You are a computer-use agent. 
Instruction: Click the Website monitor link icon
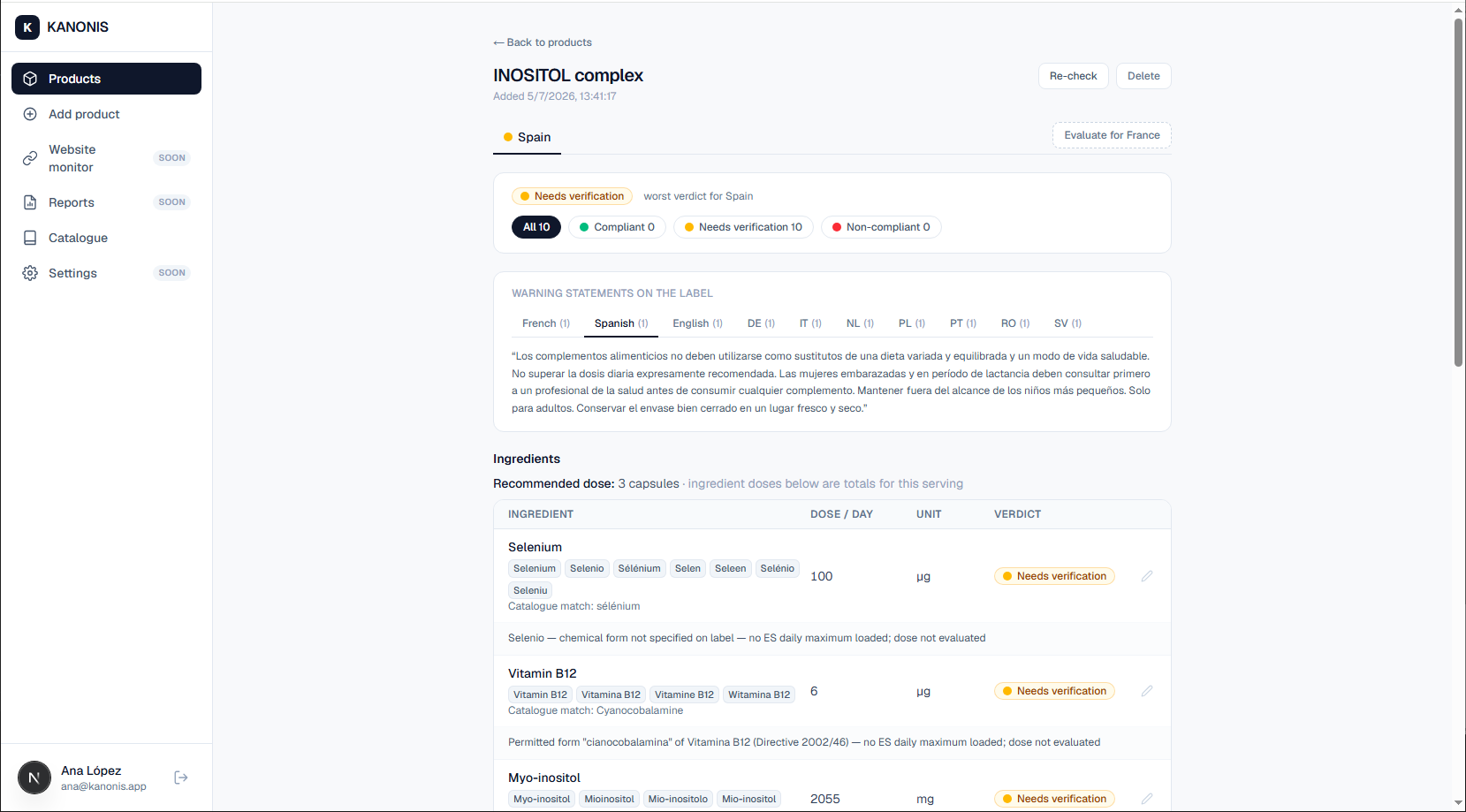[30, 158]
